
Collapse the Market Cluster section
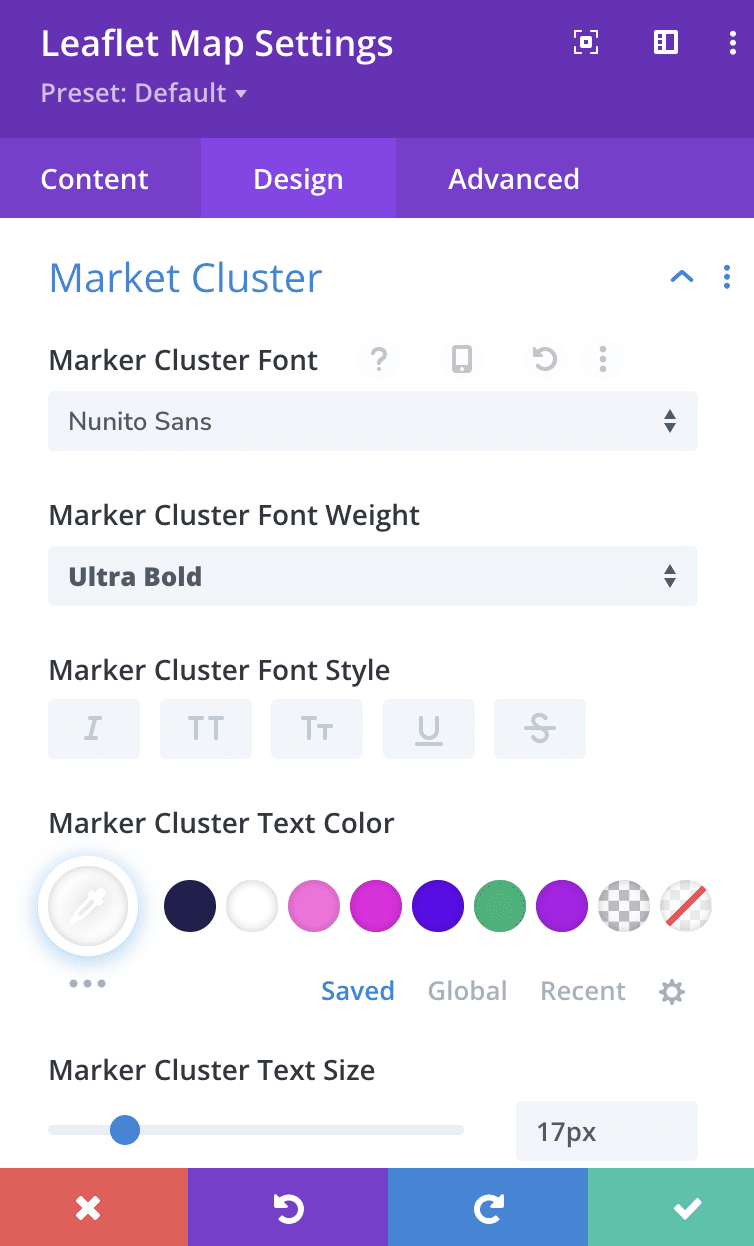pyautogui.click(x=682, y=277)
